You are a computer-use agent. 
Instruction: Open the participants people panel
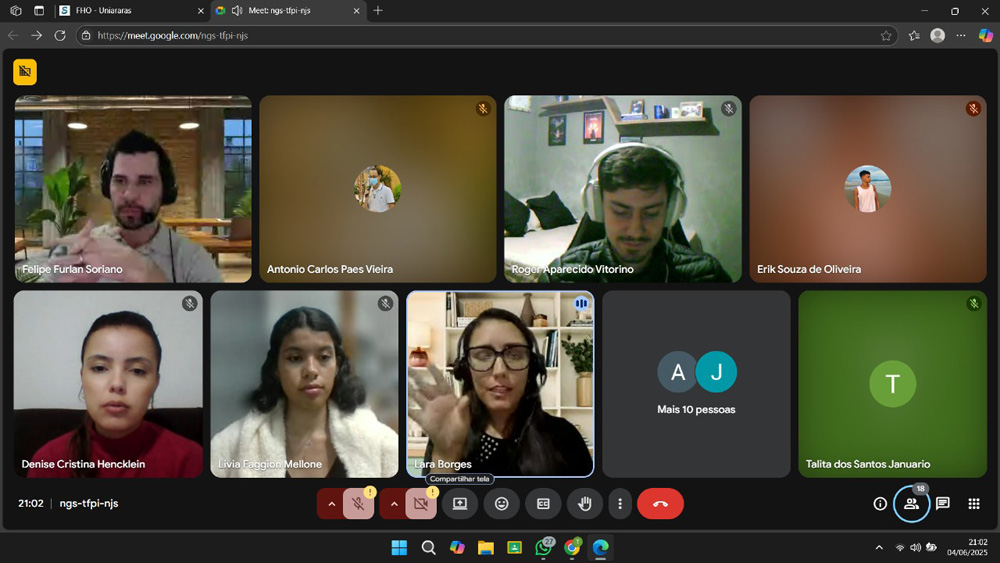[x=911, y=504]
